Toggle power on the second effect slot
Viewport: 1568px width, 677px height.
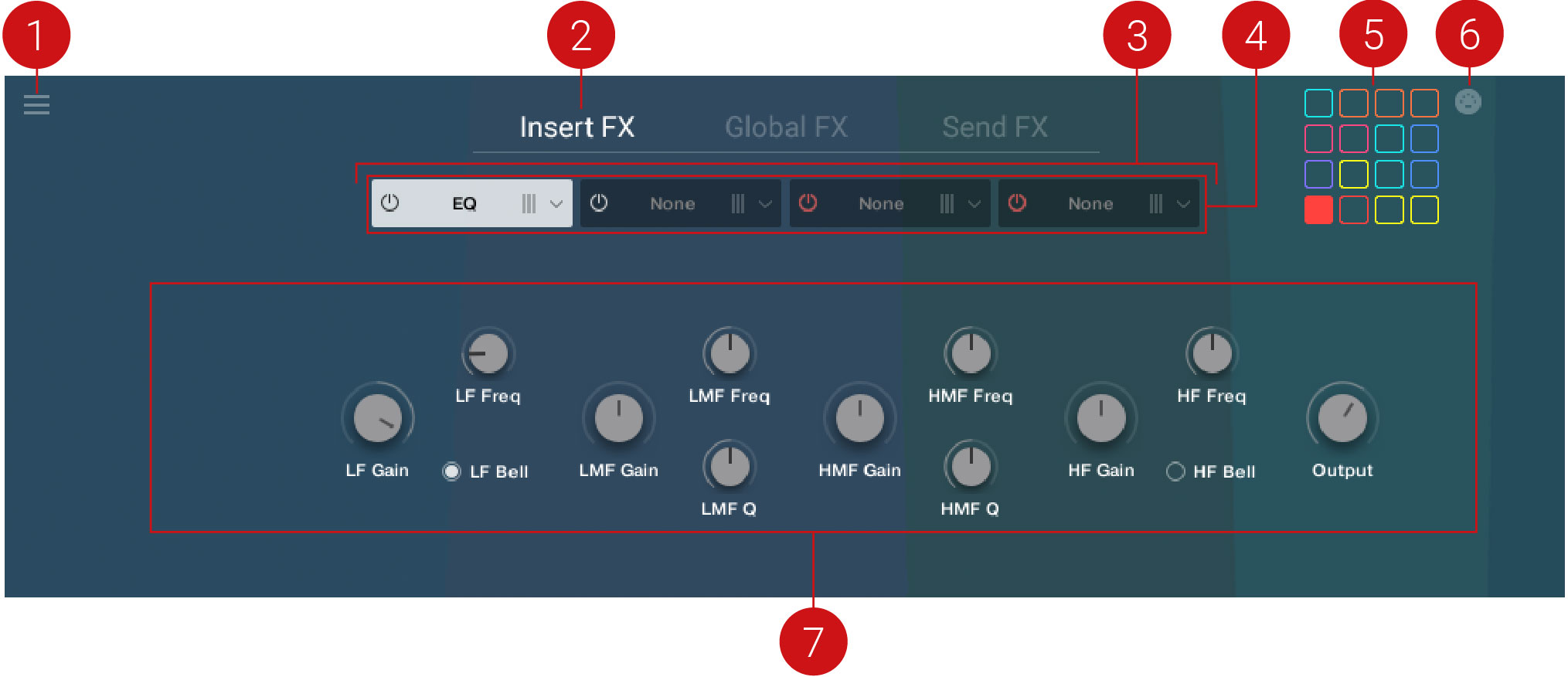click(599, 203)
